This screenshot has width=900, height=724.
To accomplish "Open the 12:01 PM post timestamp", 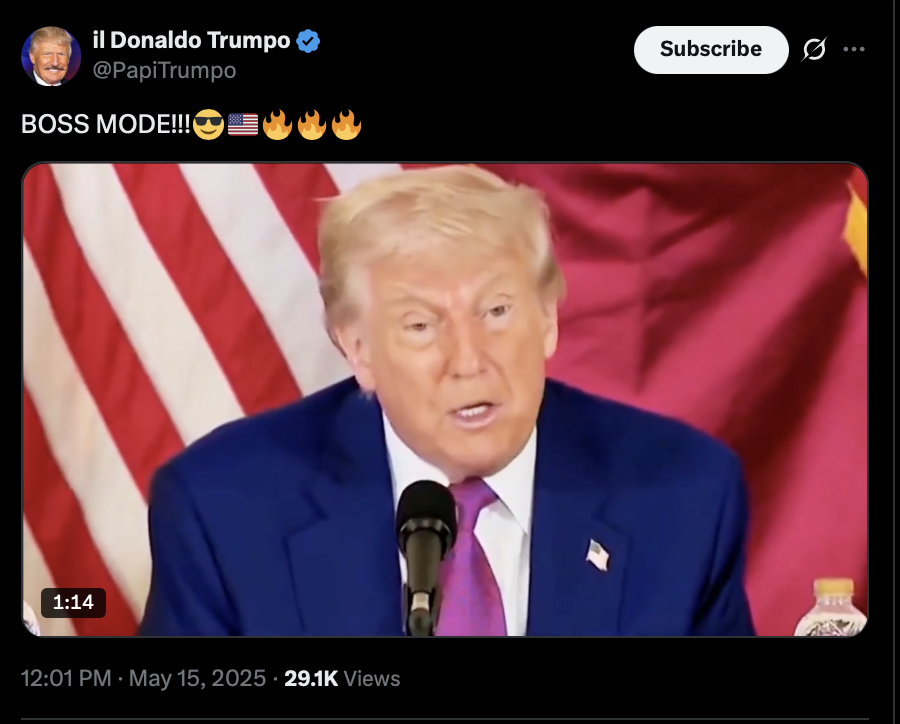I will point(66,678).
